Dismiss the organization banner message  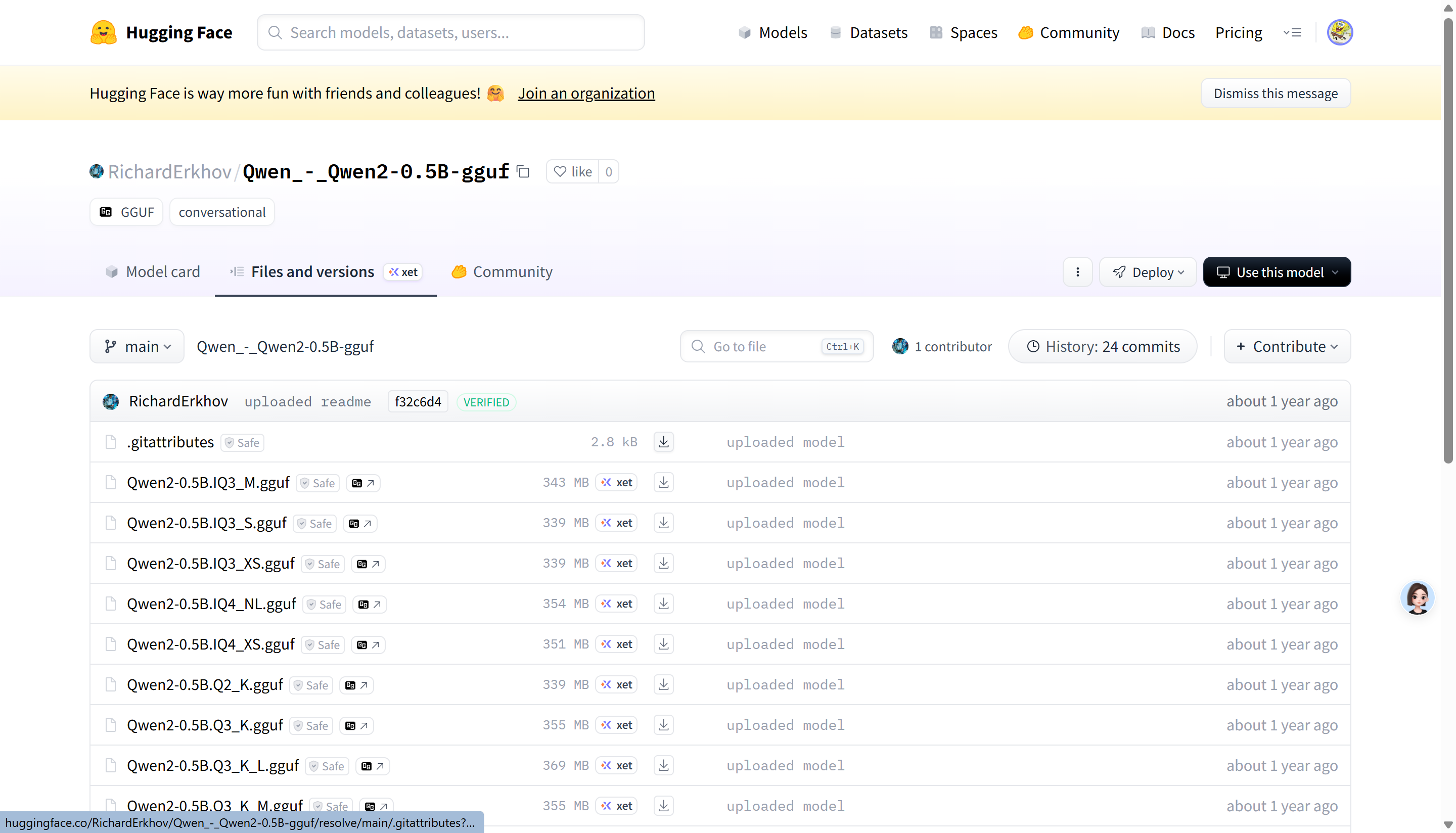(1275, 93)
